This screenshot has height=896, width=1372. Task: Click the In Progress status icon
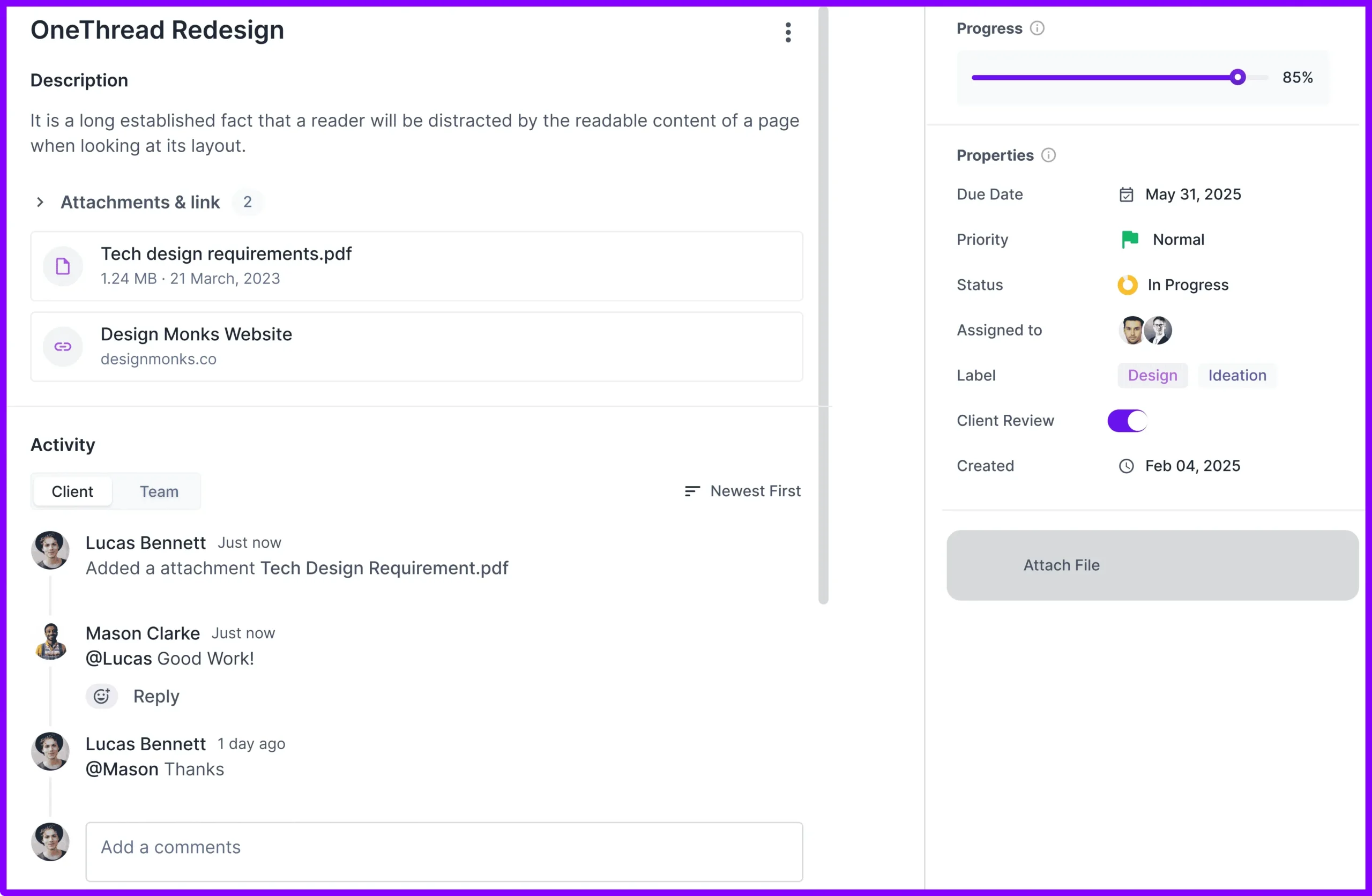1127,284
